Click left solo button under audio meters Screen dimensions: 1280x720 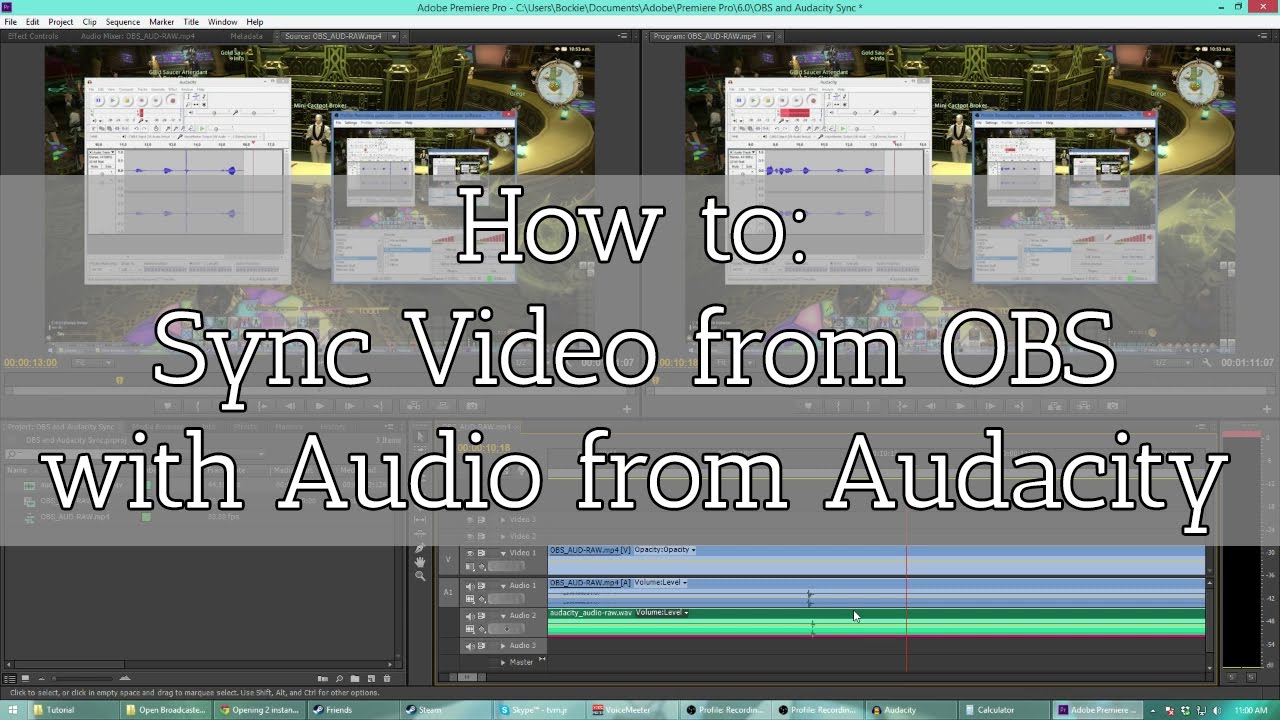[x=1232, y=677]
